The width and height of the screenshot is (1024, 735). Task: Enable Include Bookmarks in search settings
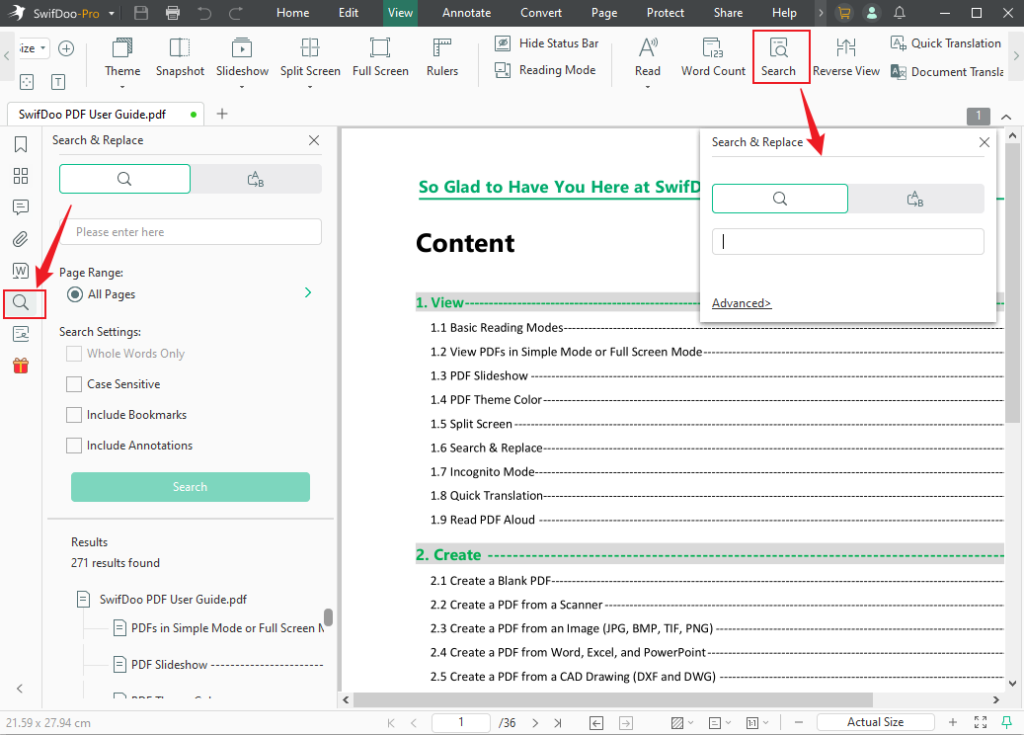[x=73, y=414]
